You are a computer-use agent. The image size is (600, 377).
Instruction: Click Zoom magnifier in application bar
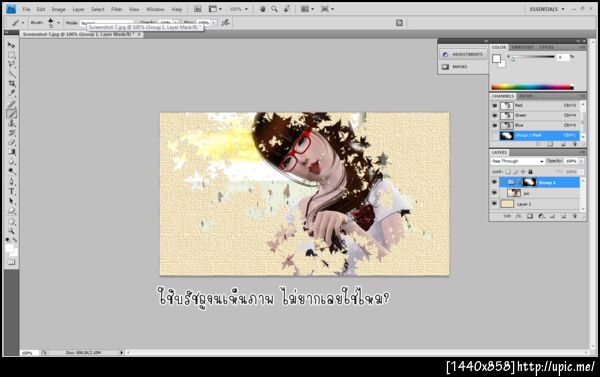[274, 9]
